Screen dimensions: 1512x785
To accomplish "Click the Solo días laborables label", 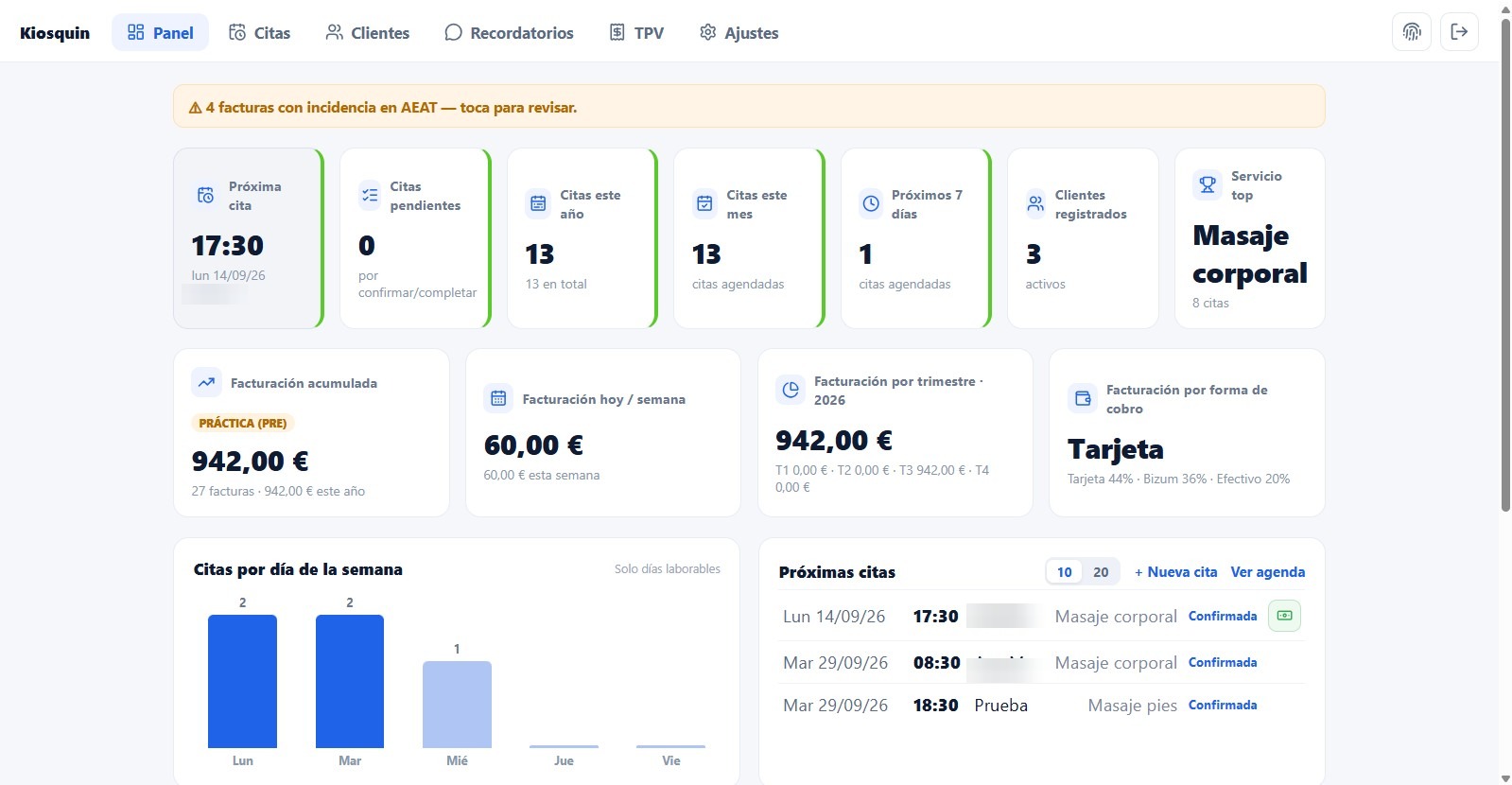I will click(668, 568).
